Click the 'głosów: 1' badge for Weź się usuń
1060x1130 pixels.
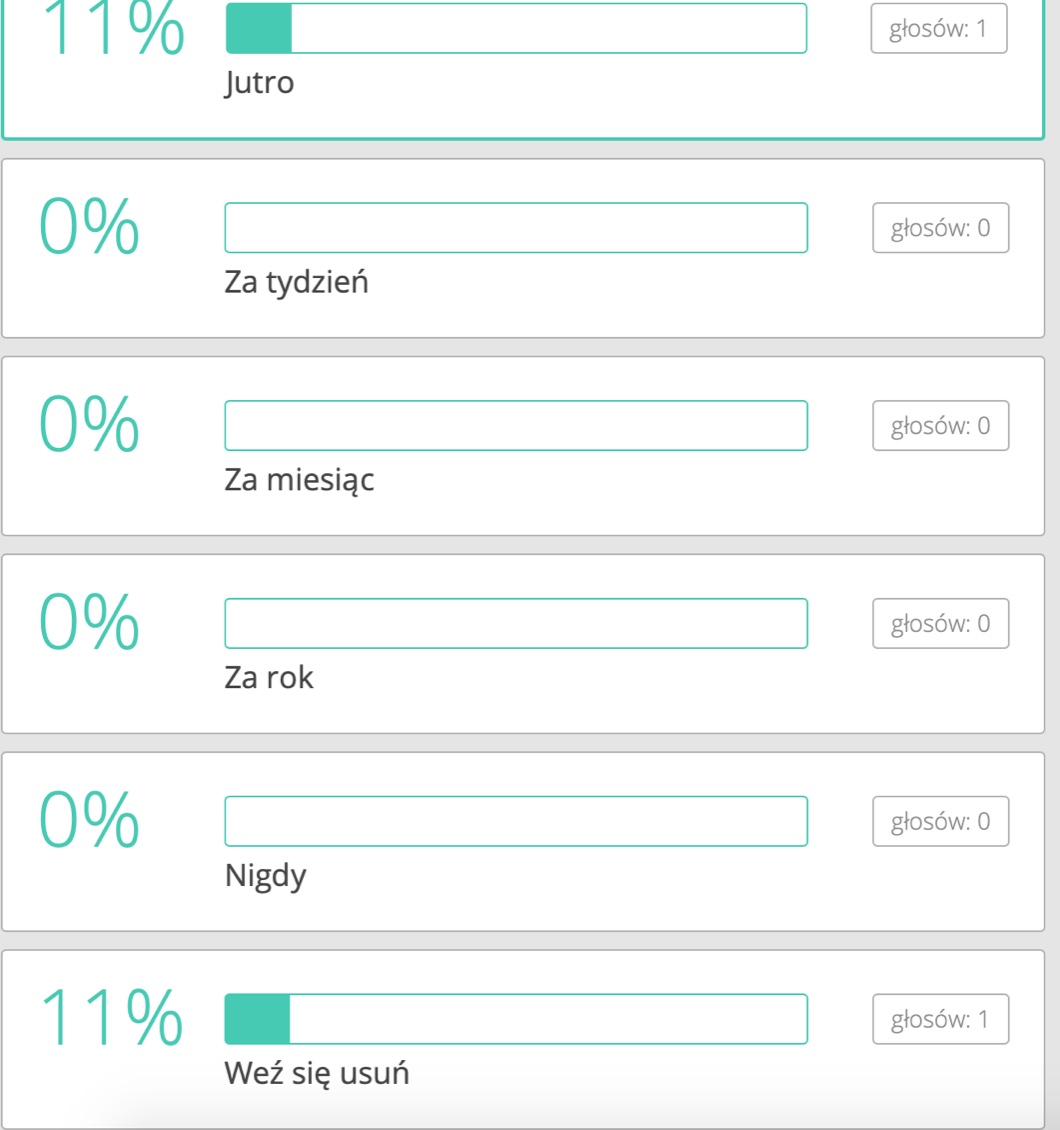[x=940, y=1019]
